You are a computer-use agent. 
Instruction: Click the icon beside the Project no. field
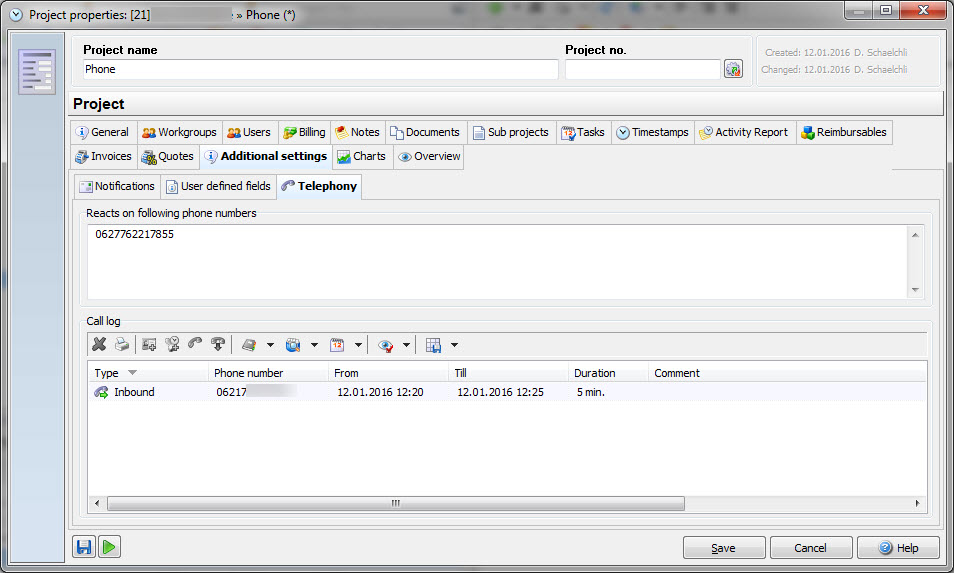click(x=733, y=69)
